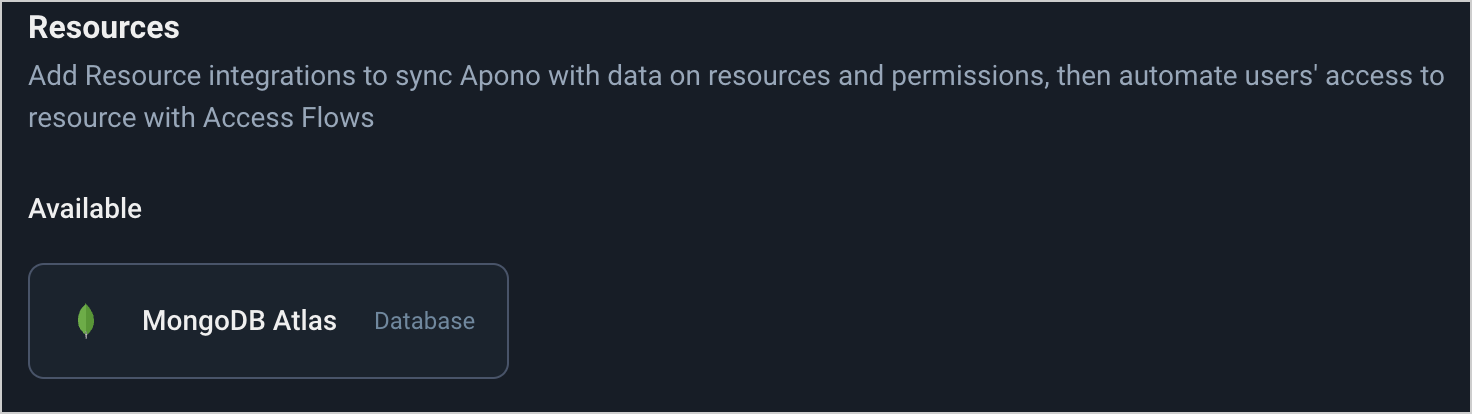Image resolution: width=1472 pixels, height=414 pixels.
Task: Click the Resources heading
Action: click(104, 28)
